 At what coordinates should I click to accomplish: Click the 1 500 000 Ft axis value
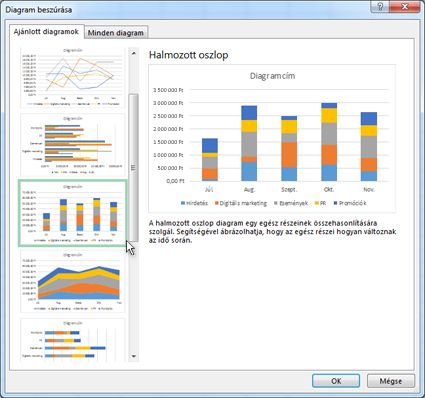coord(168,142)
